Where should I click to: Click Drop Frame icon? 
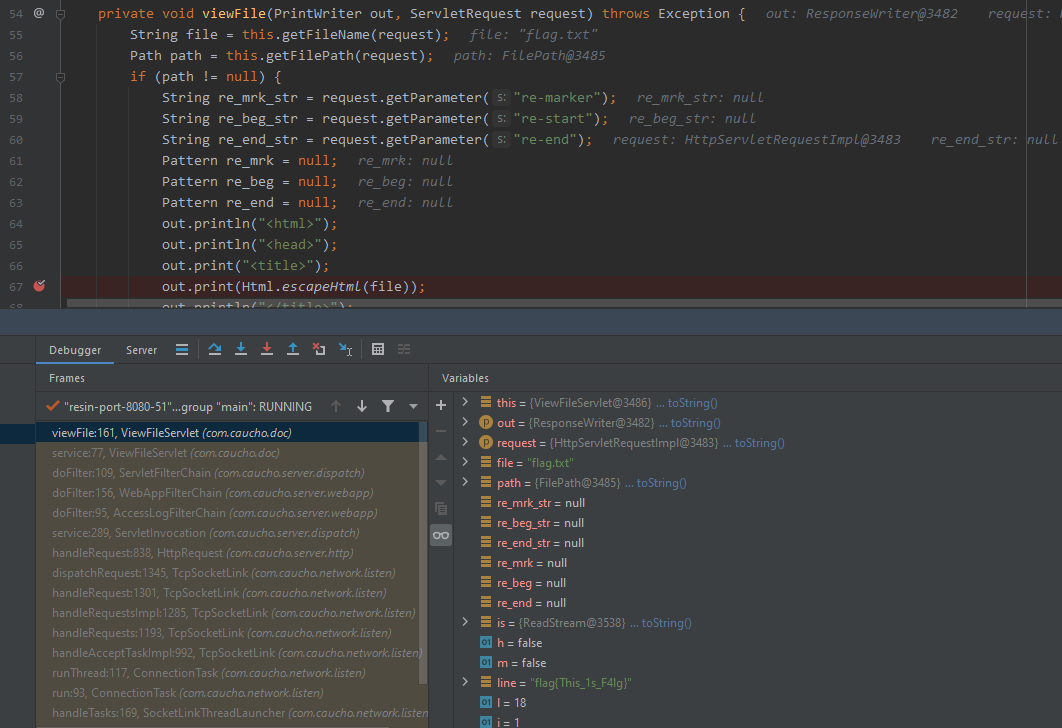319,349
